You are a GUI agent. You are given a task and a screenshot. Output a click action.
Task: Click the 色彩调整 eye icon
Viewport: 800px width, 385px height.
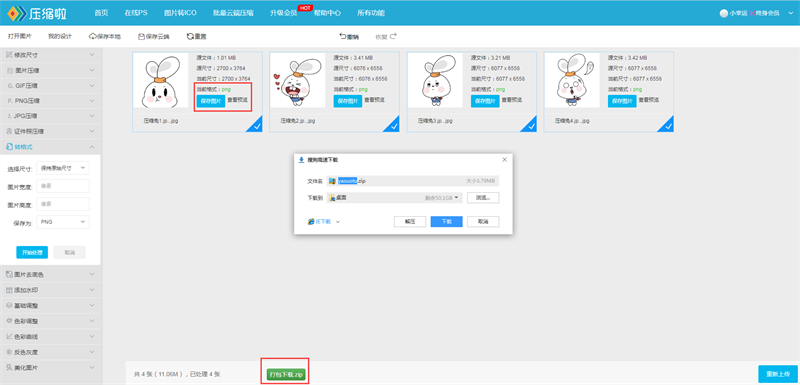click(x=9, y=321)
